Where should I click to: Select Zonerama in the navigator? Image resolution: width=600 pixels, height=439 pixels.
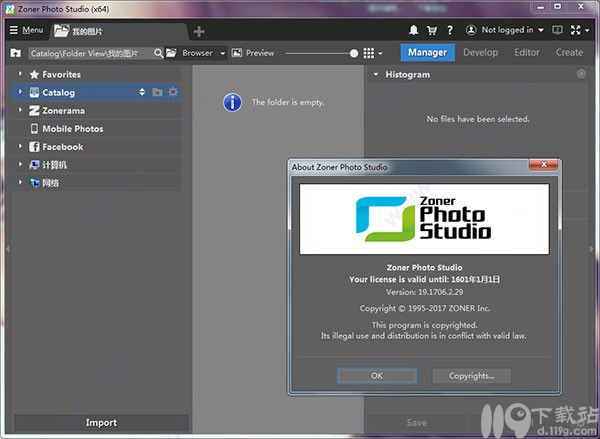click(64, 111)
